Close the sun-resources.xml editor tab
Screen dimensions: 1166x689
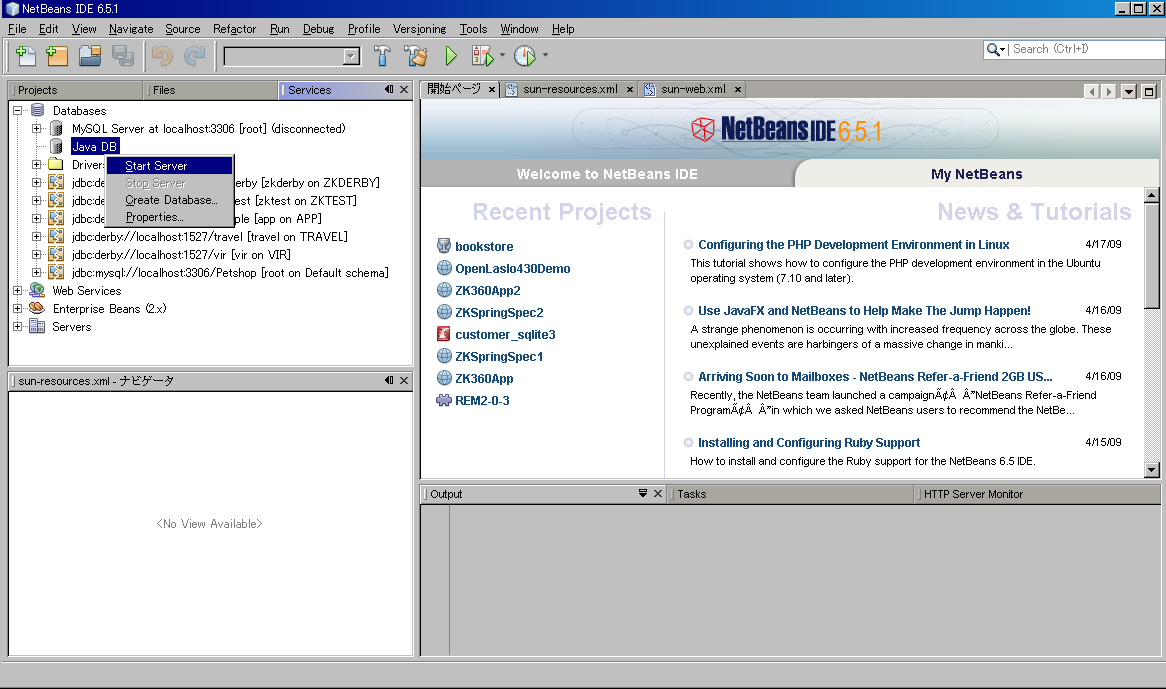pos(629,89)
